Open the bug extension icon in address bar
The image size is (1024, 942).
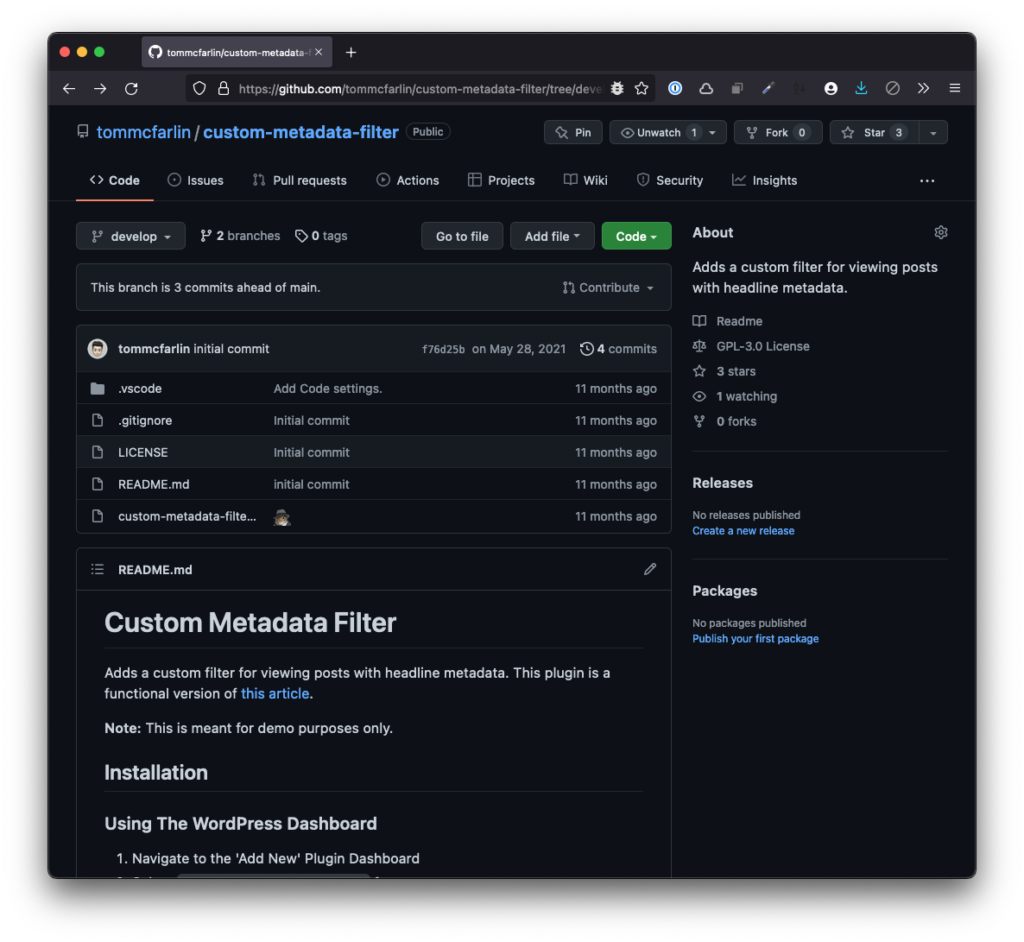(616, 88)
